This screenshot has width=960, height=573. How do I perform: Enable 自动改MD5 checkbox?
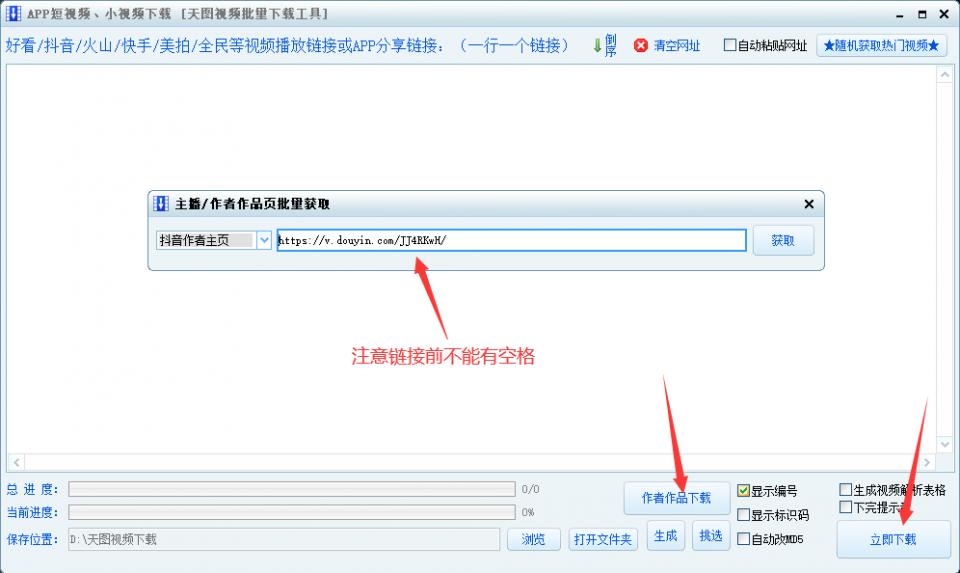click(x=743, y=539)
